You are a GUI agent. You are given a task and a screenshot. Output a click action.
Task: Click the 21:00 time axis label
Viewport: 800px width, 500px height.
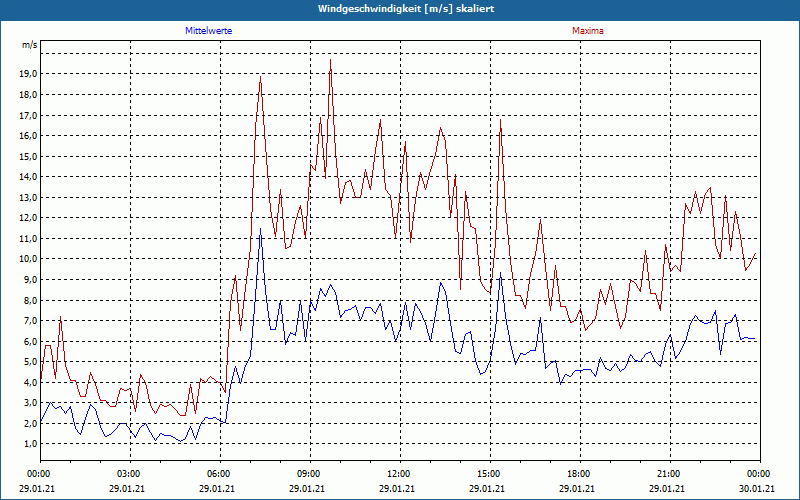pos(670,474)
